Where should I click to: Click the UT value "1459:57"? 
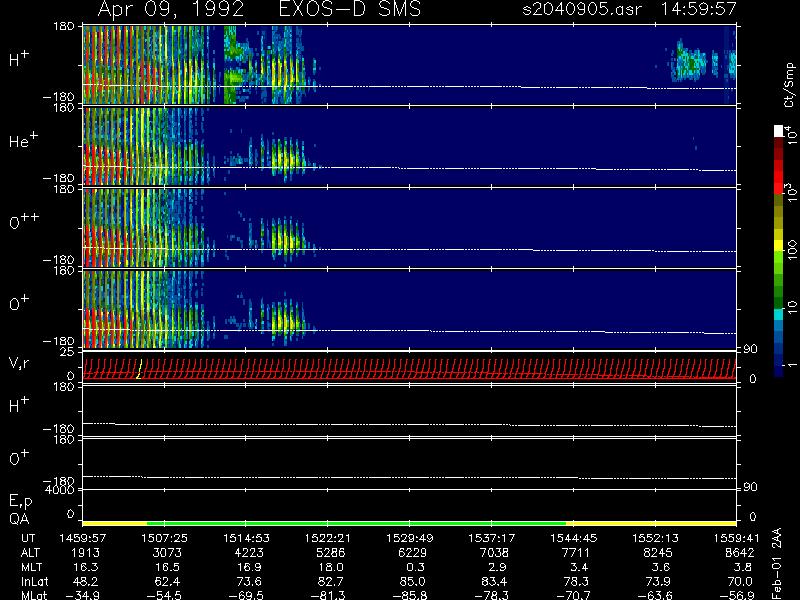[82, 538]
